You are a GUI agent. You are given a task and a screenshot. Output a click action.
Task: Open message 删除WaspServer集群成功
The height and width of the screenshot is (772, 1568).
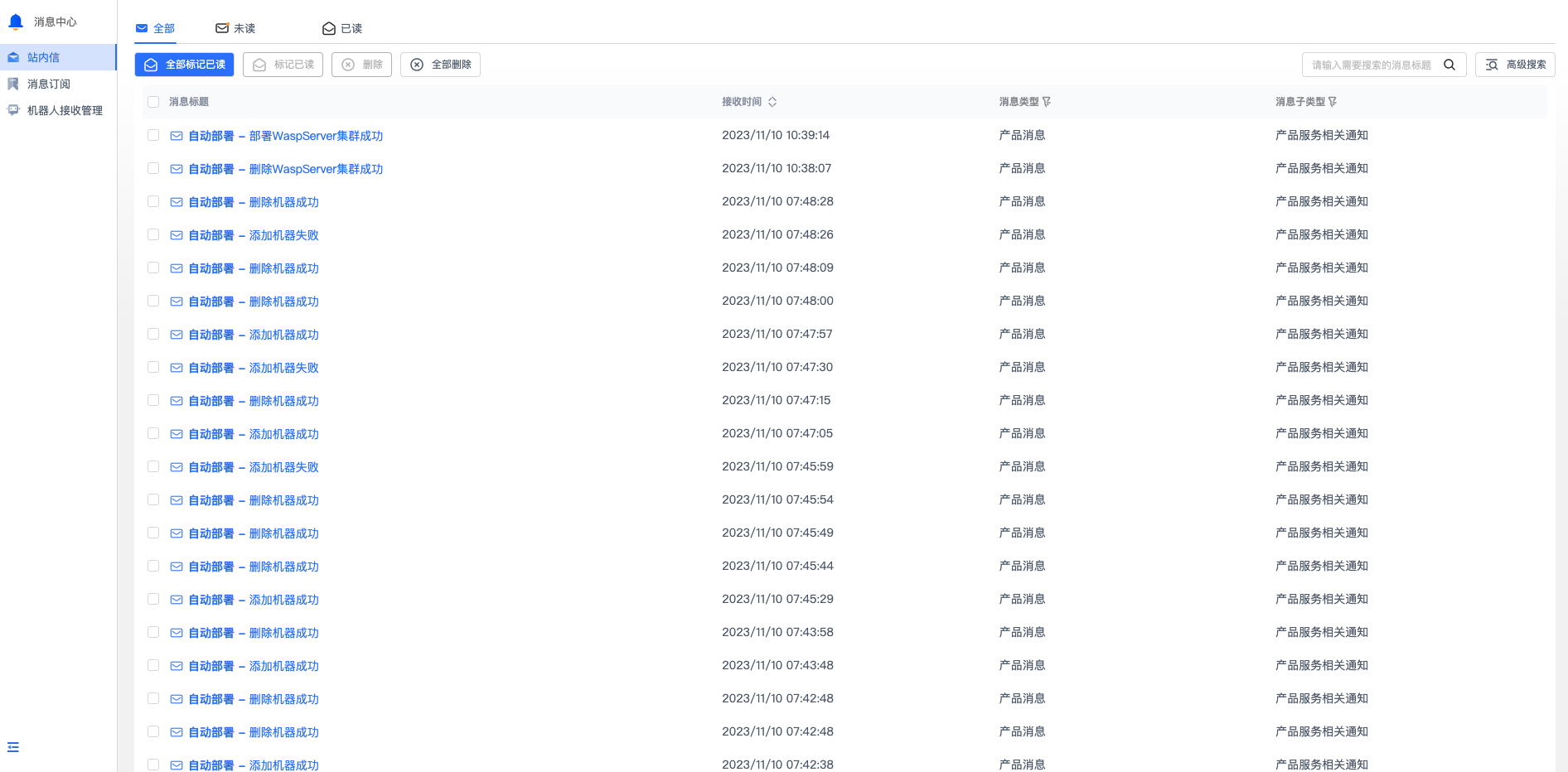286,169
